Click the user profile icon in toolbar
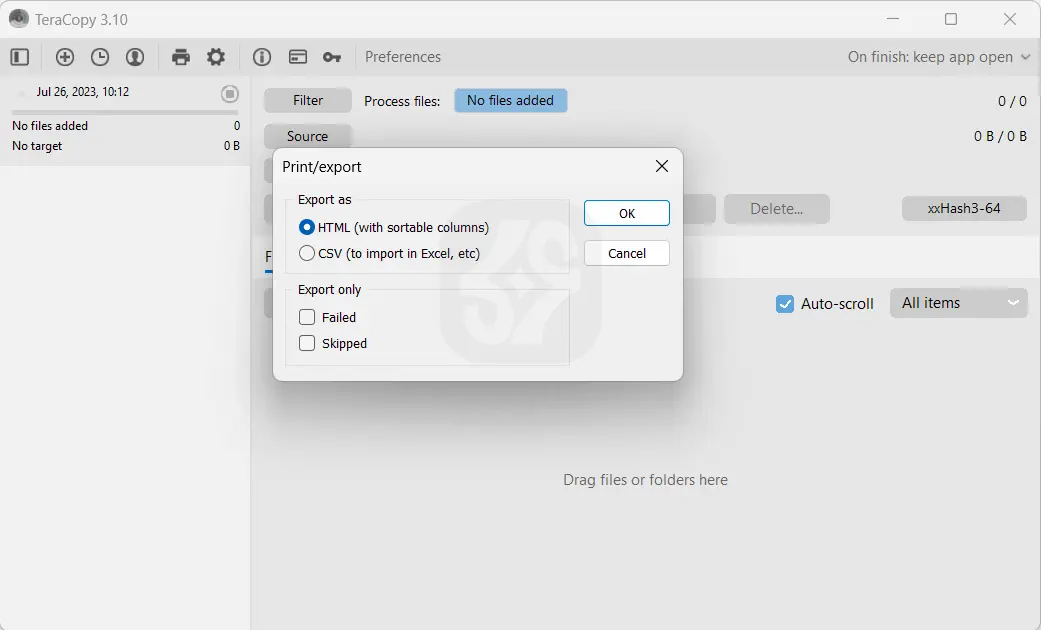The image size is (1041, 630). pyautogui.click(x=135, y=57)
